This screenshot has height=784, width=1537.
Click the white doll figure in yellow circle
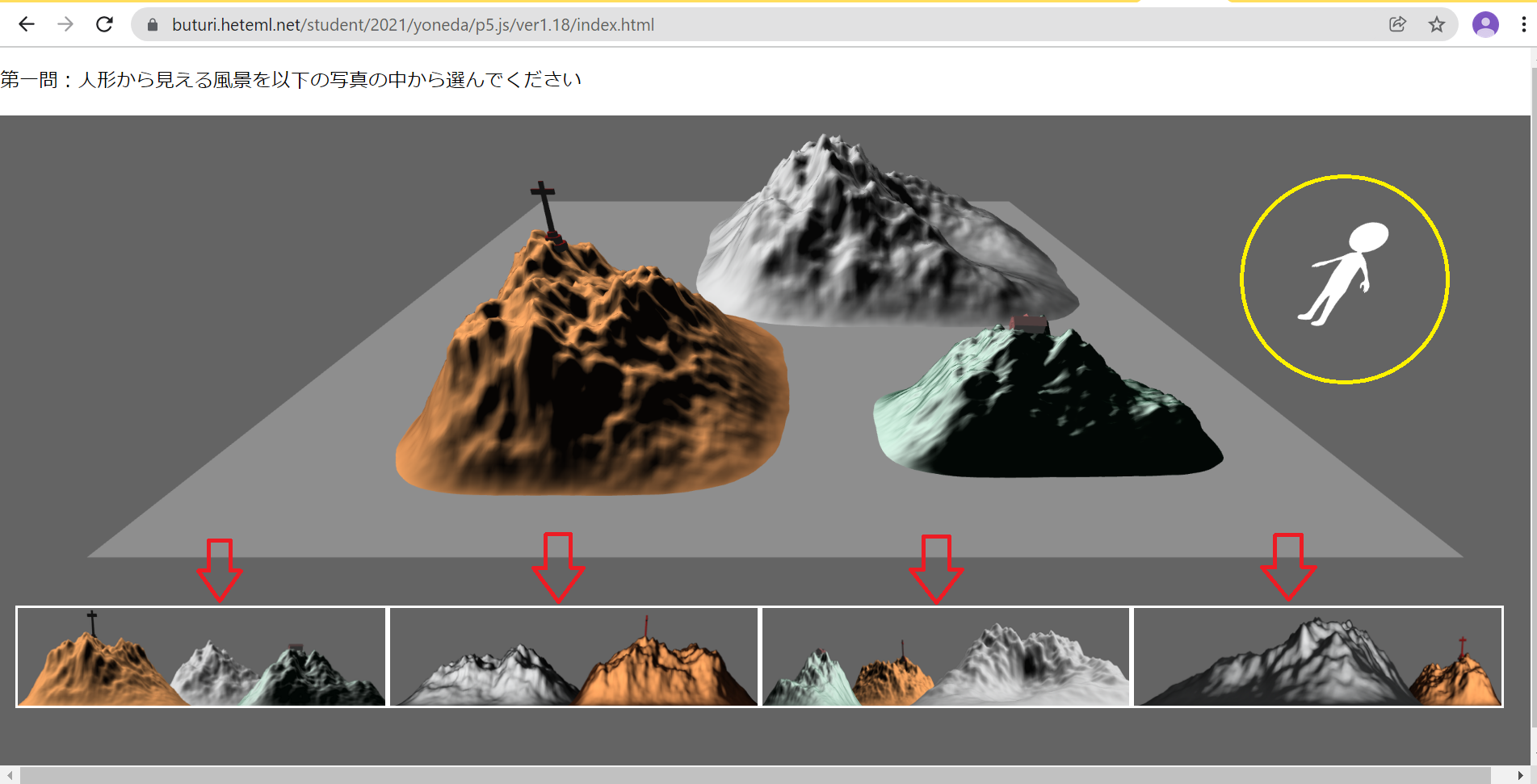click(x=1344, y=275)
